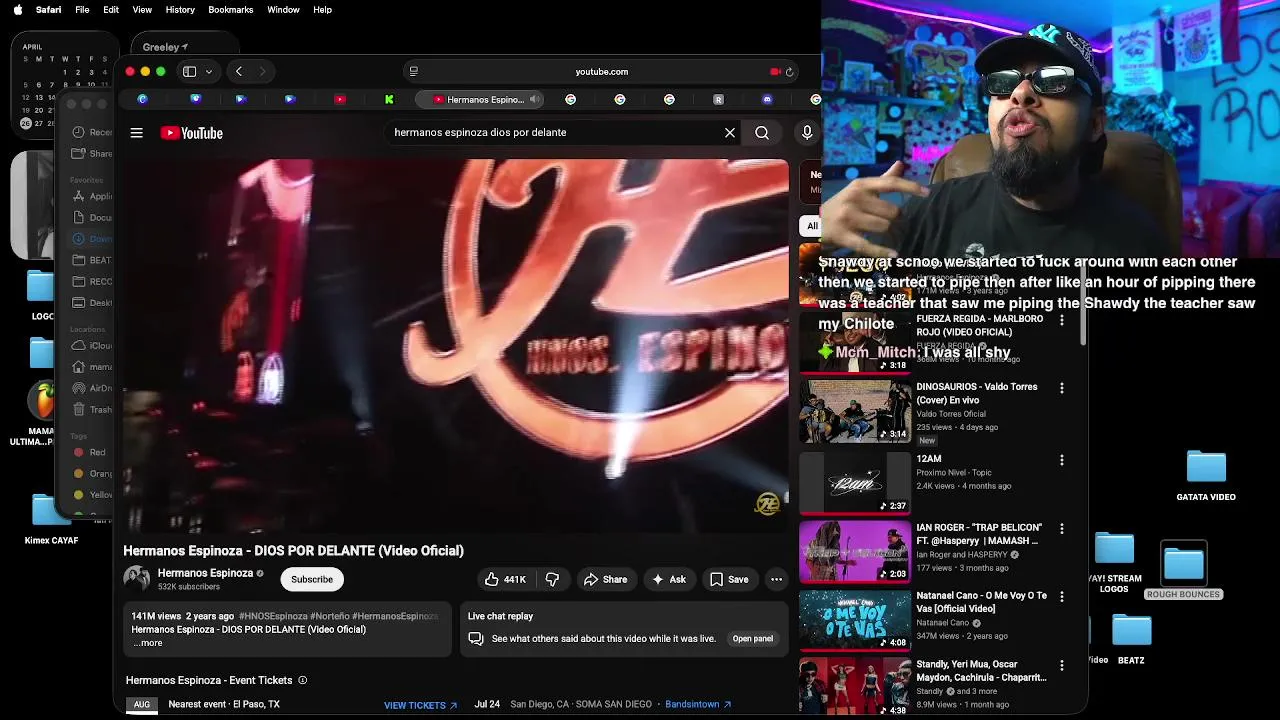
Task: Open more actions ellipsis under video
Action: (776, 579)
